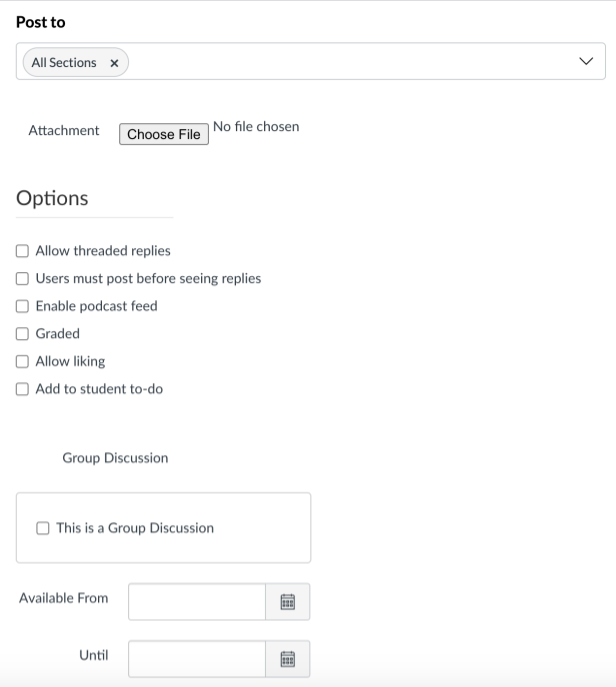Check the Graded option
Screen dimensions: 616x687
22,334
